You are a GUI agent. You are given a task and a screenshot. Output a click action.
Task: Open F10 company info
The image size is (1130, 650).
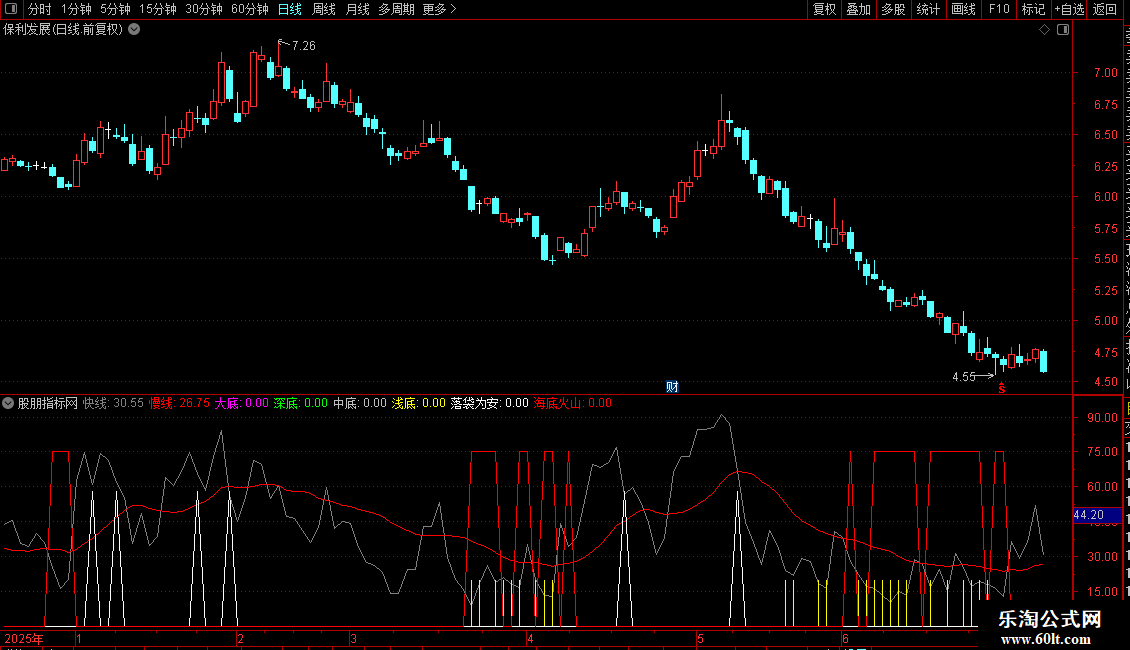click(x=999, y=9)
